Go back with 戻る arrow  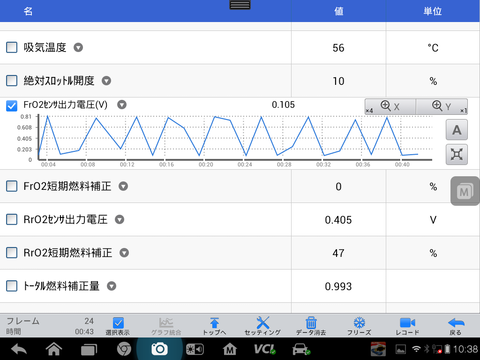(456, 326)
